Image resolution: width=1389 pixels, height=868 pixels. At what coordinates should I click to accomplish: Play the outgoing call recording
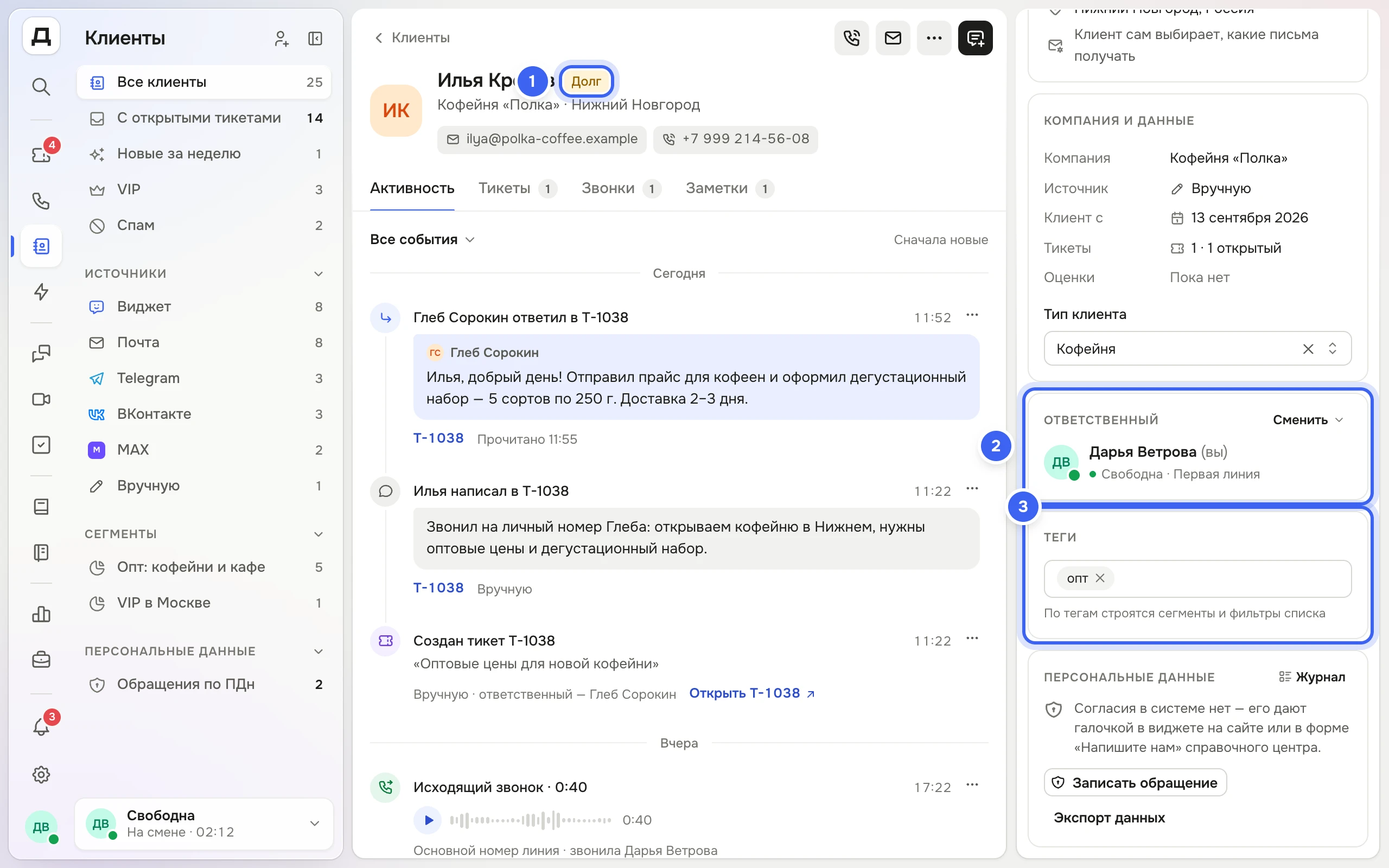(428, 820)
